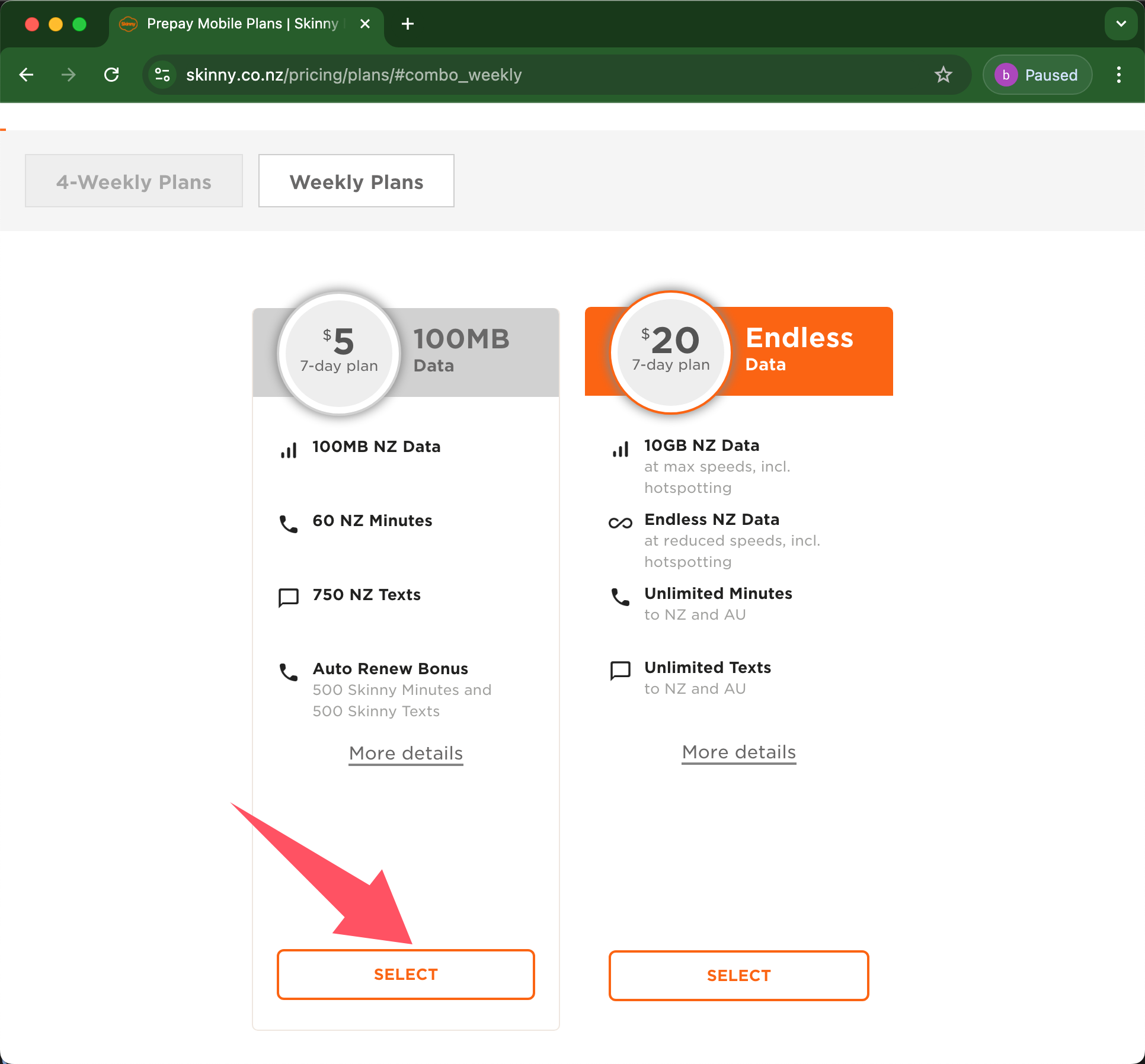Click the $20 7-day plan badge
1145x1064 pixels.
coord(671,352)
